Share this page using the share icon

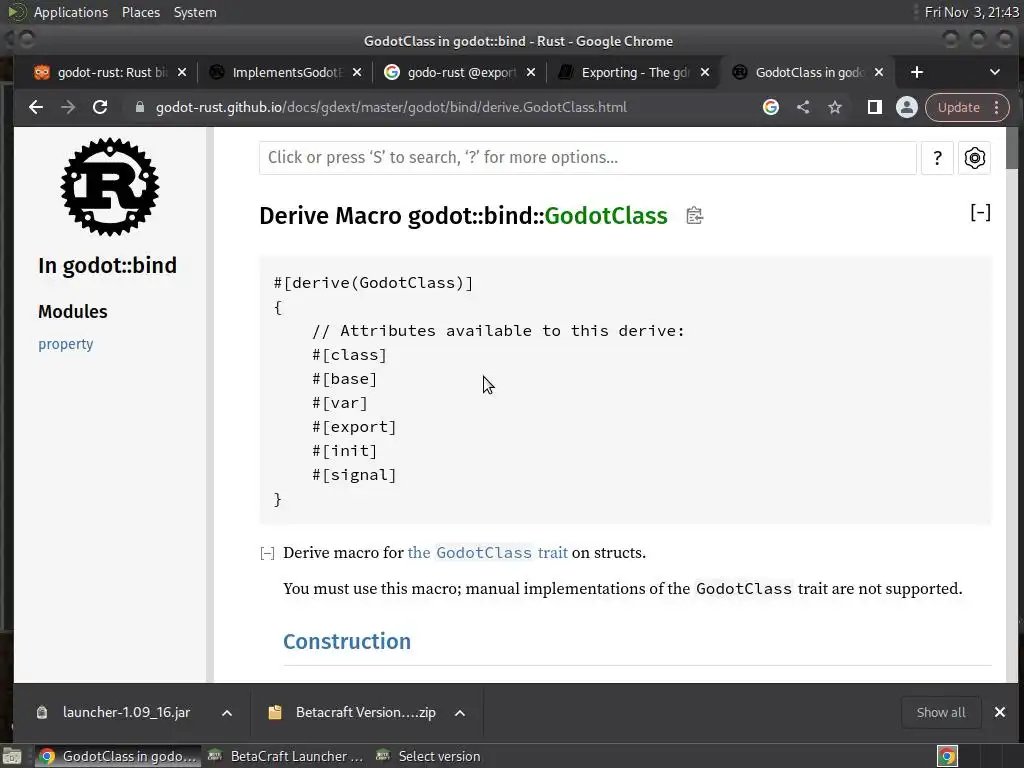pos(803,108)
